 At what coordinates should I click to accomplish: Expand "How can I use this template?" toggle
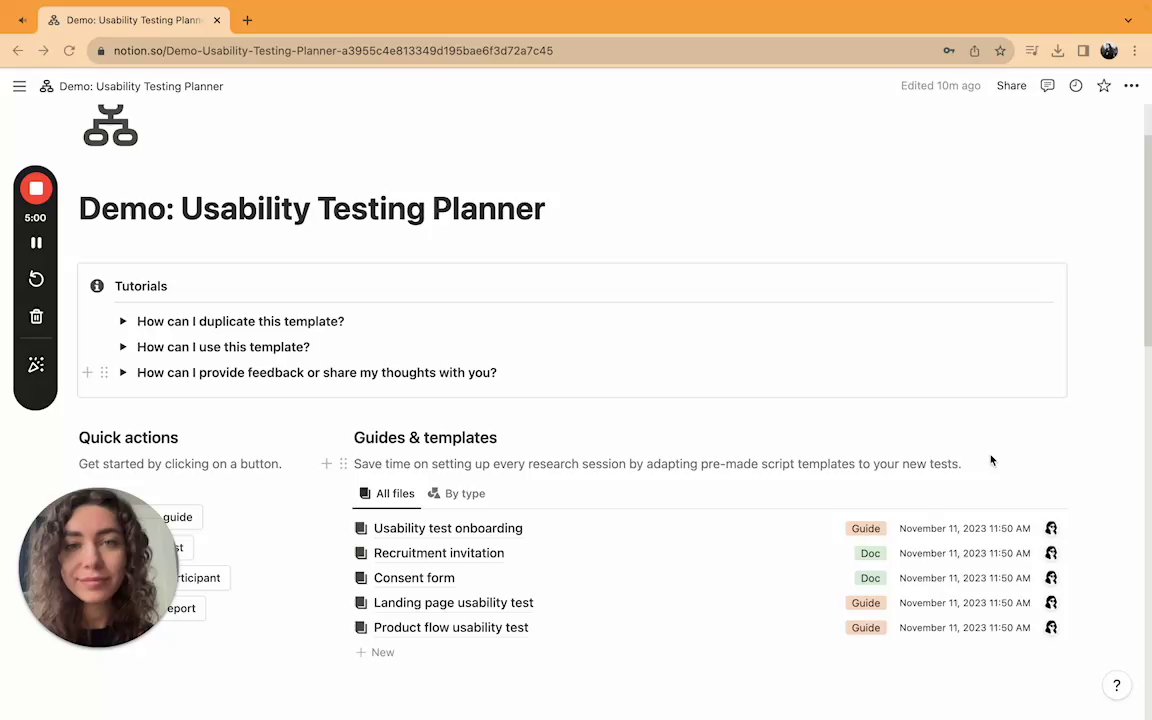(123, 347)
